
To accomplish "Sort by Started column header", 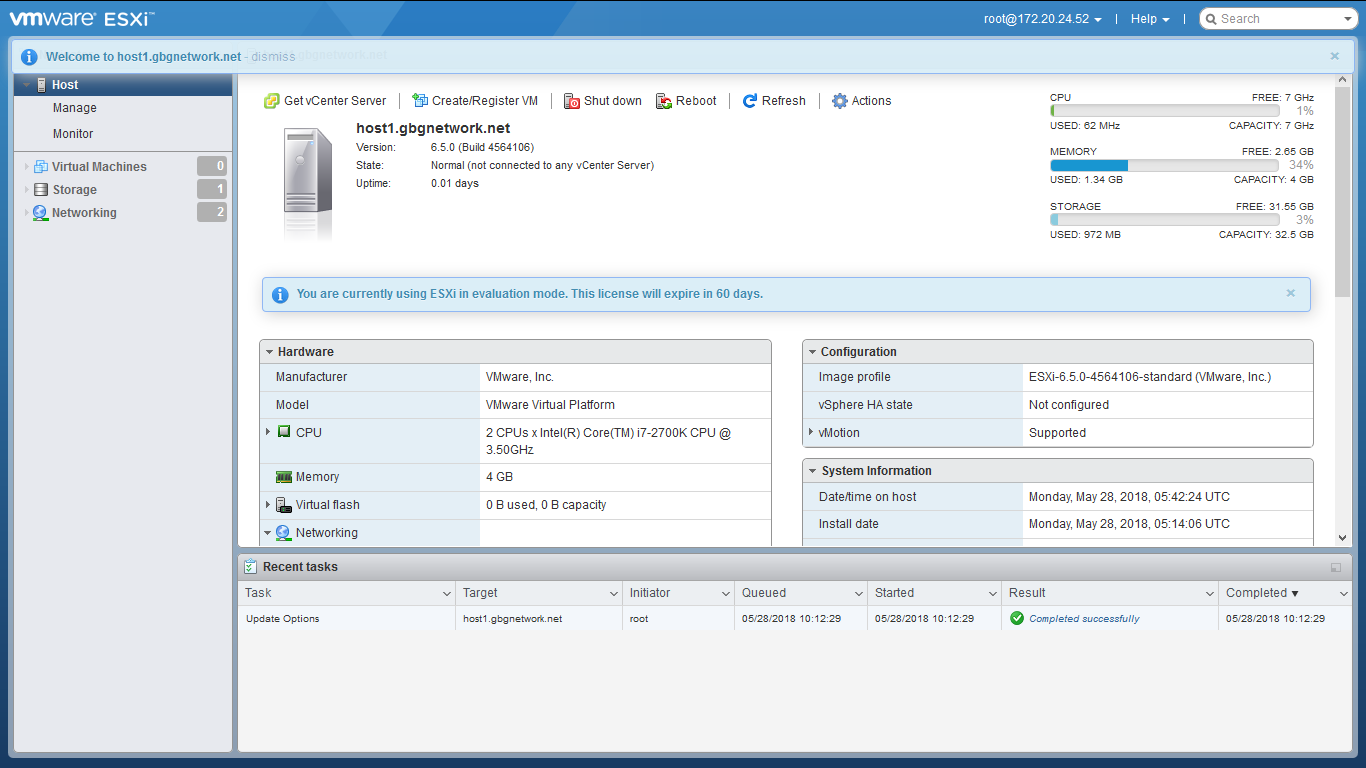I will [894, 593].
